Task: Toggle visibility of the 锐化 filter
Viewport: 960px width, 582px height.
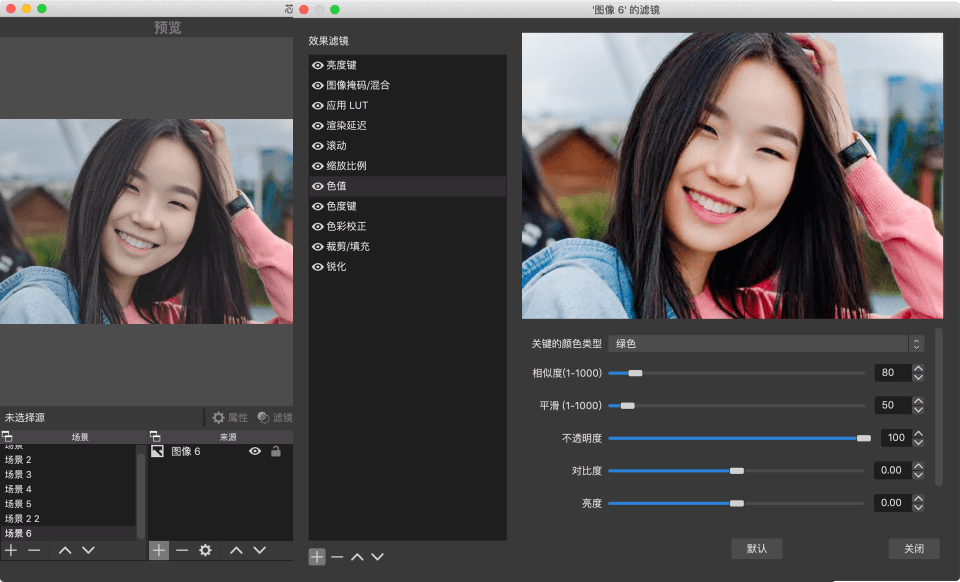Action: pyautogui.click(x=318, y=267)
